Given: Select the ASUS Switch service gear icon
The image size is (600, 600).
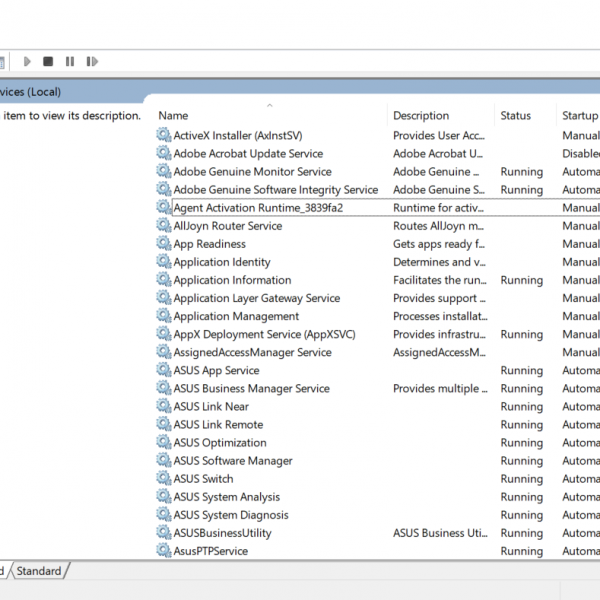Looking at the screenshot, I should click(x=164, y=479).
